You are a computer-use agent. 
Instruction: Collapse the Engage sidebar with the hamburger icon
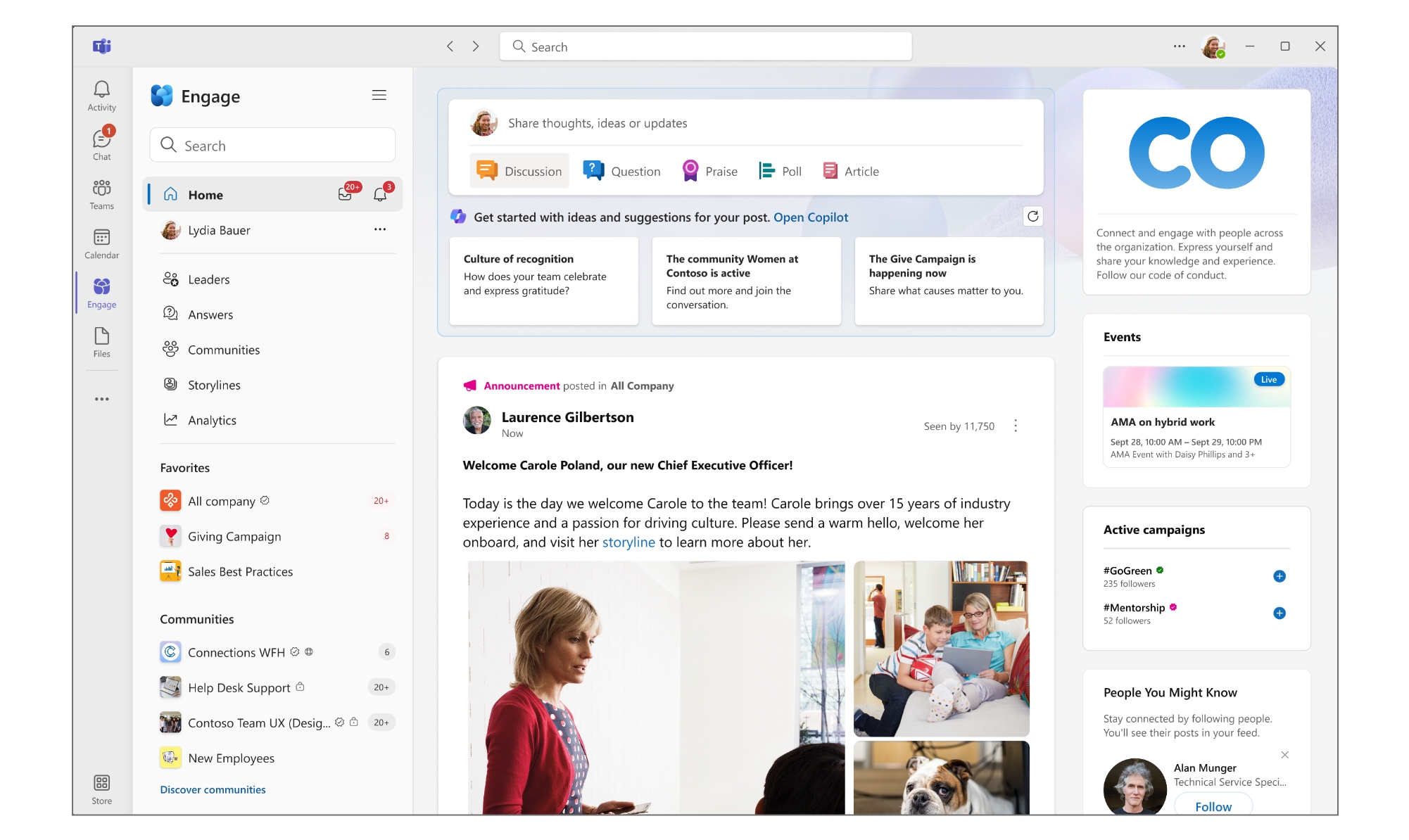(379, 95)
